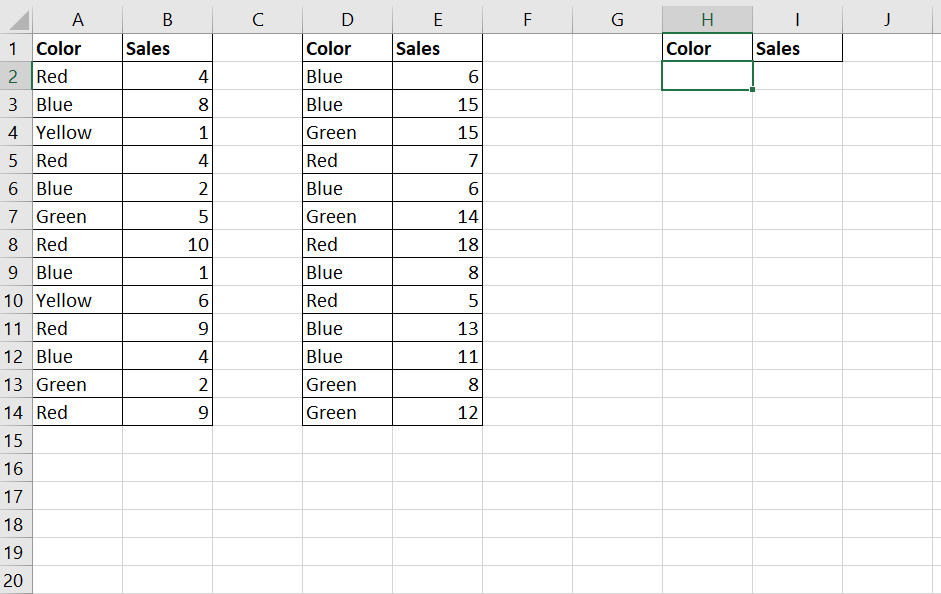941x594 pixels.
Task: Click the fill handle of the selected cell
Action: [752, 90]
